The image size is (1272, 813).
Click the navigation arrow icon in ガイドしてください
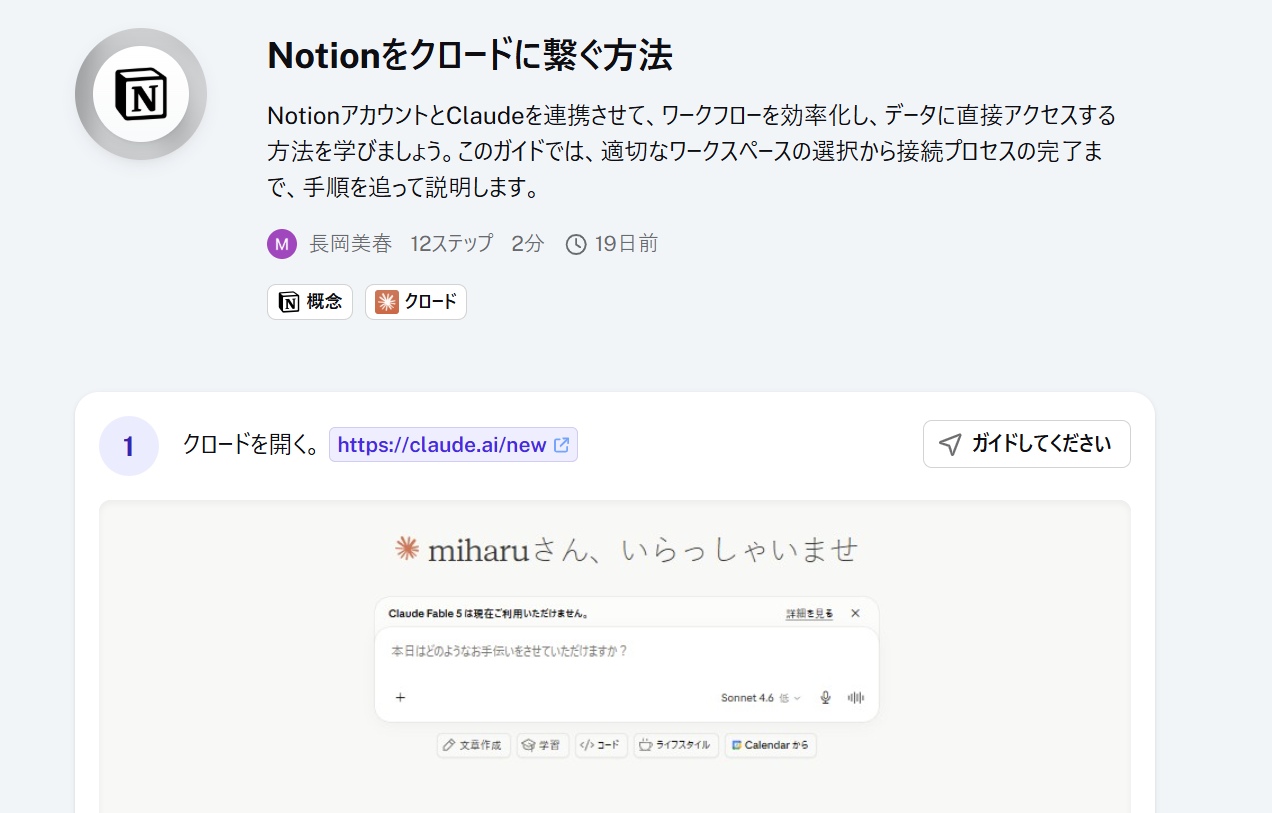click(950, 444)
